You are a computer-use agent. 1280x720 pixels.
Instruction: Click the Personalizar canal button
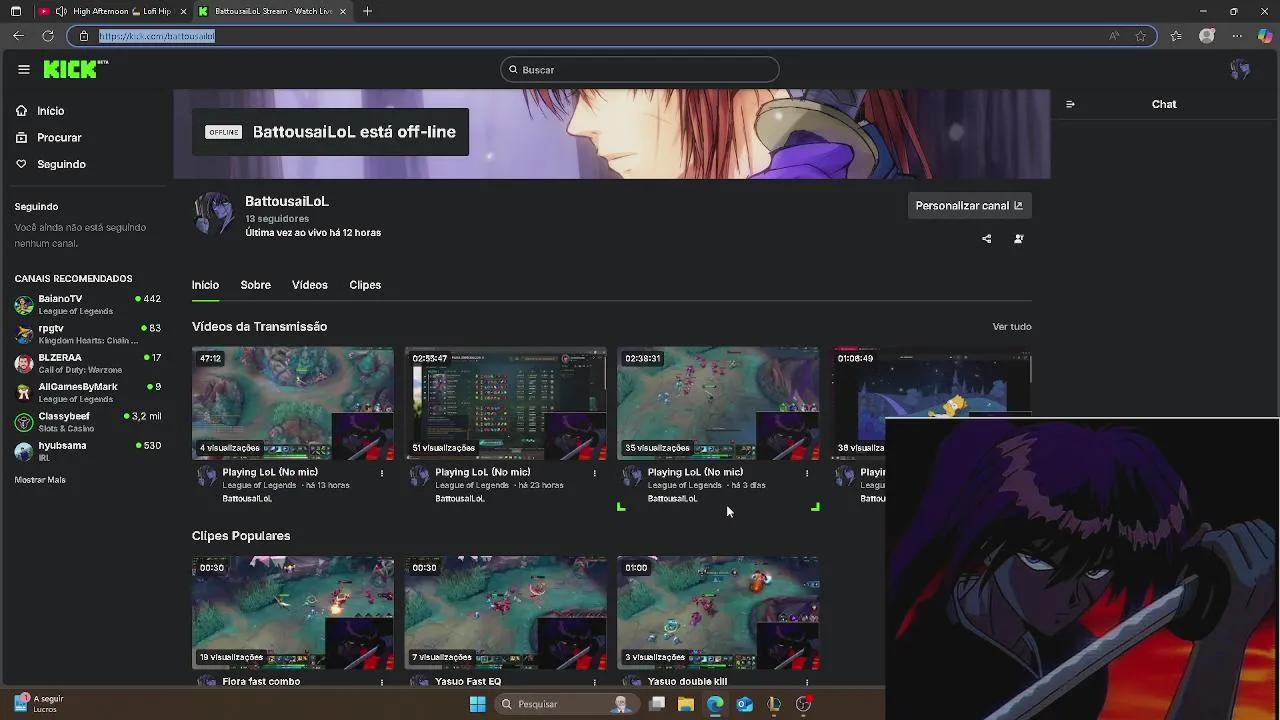pos(968,205)
